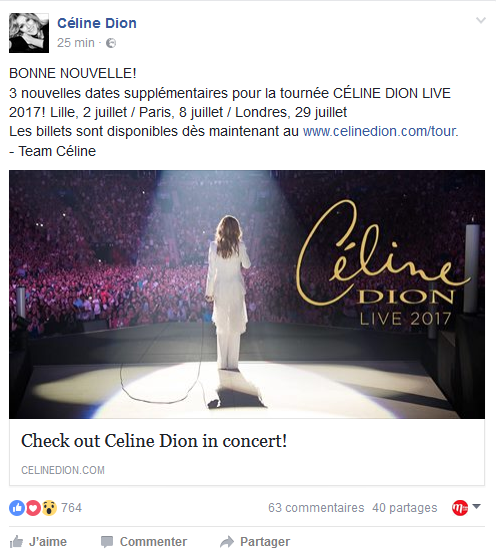Click the blue Like reaction icon
Viewport: 496px width, 556px height.
click(17, 508)
